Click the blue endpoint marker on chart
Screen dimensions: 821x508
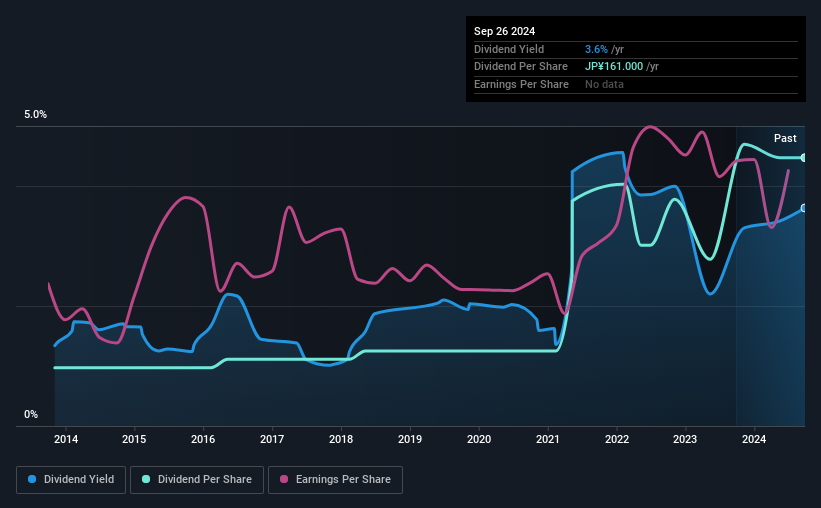click(804, 208)
